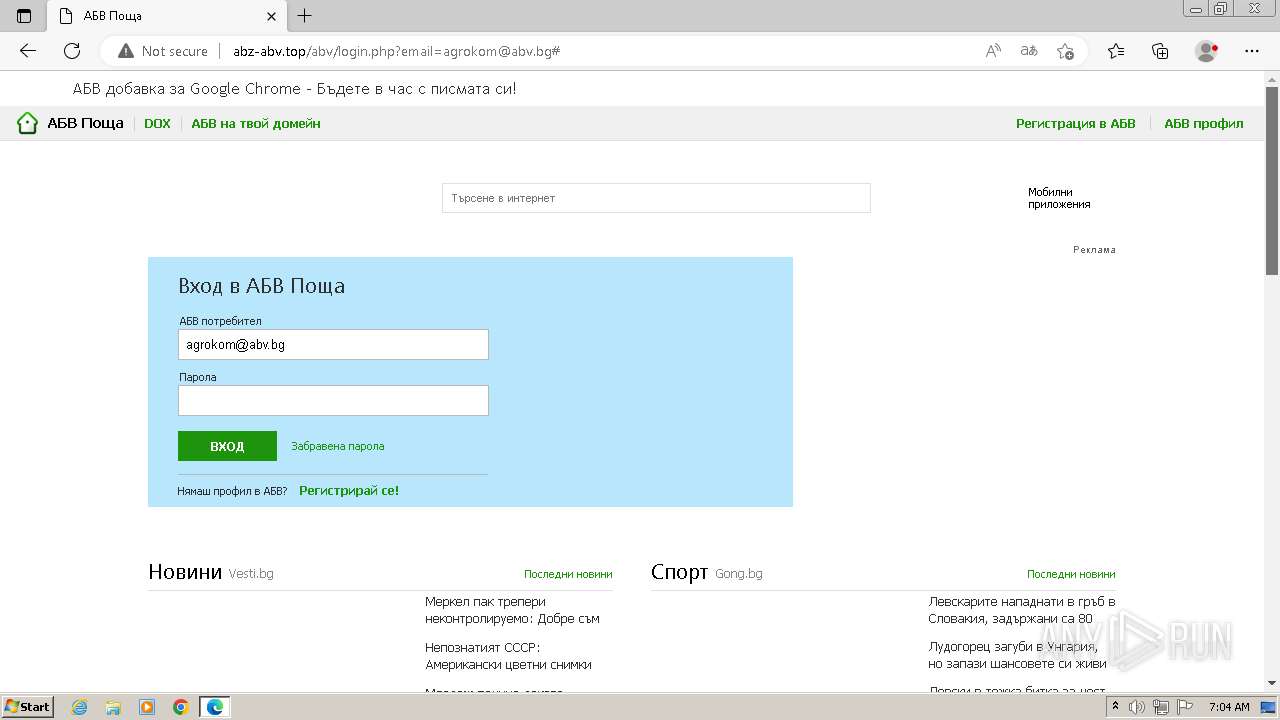The image size is (1280, 720).
Task: Click the browser profile avatar
Action: pyautogui.click(x=1207, y=51)
